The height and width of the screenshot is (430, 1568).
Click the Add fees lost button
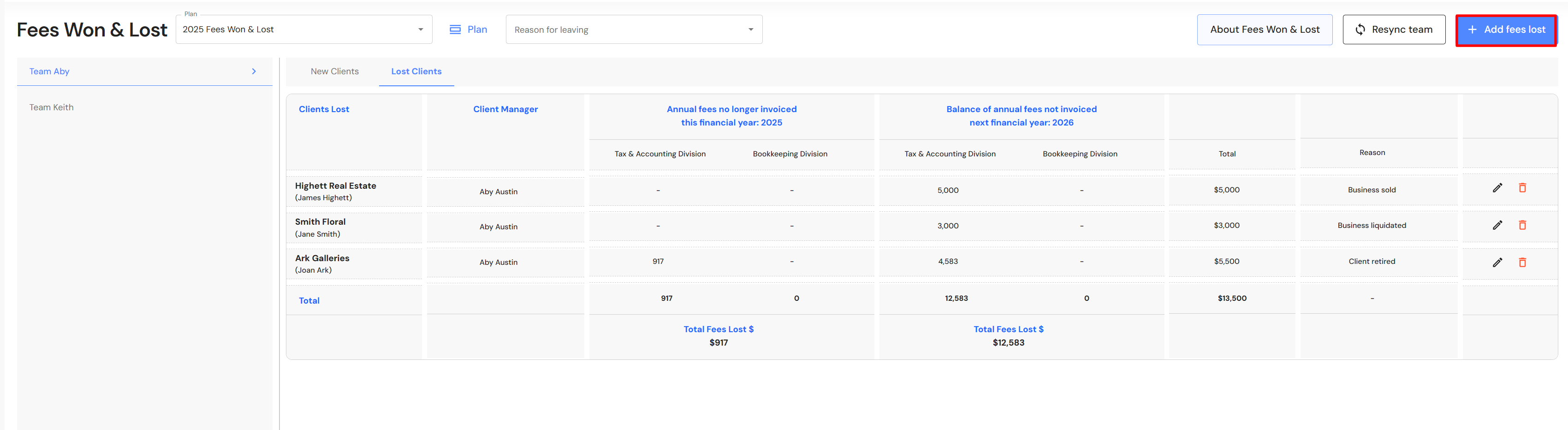[x=1506, y=30]
